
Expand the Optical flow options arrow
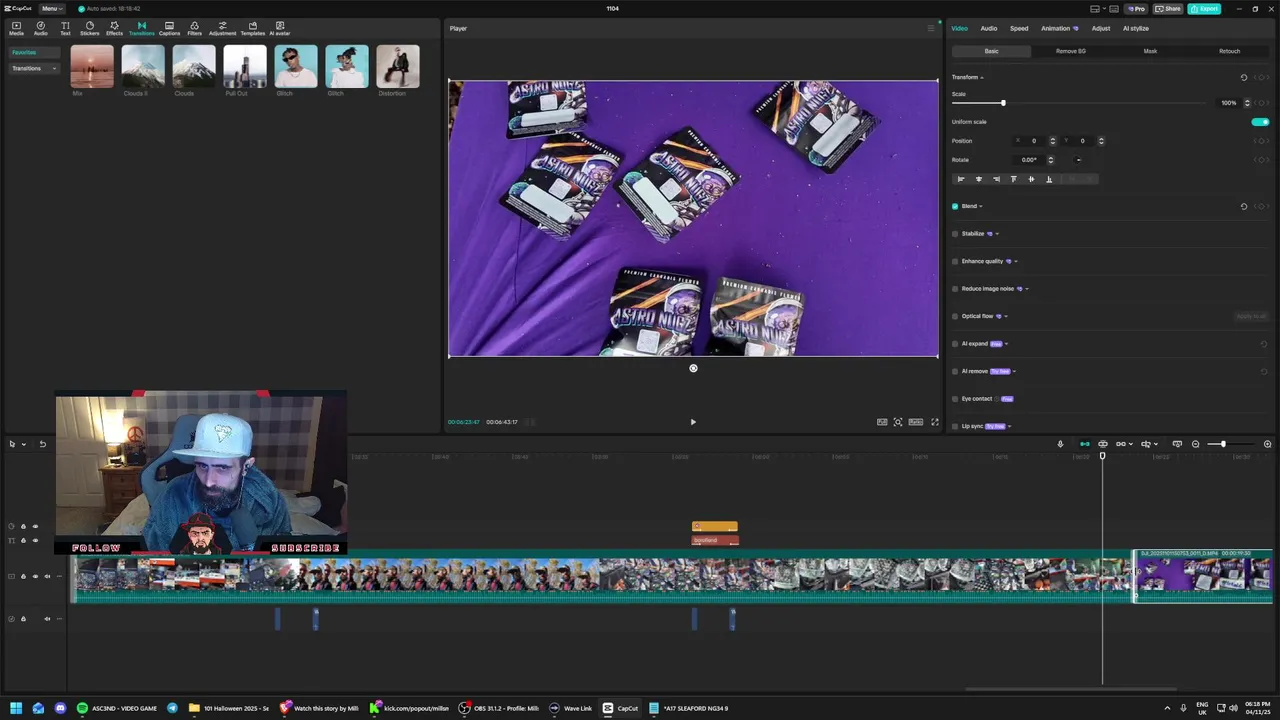tap(1006, 316)
